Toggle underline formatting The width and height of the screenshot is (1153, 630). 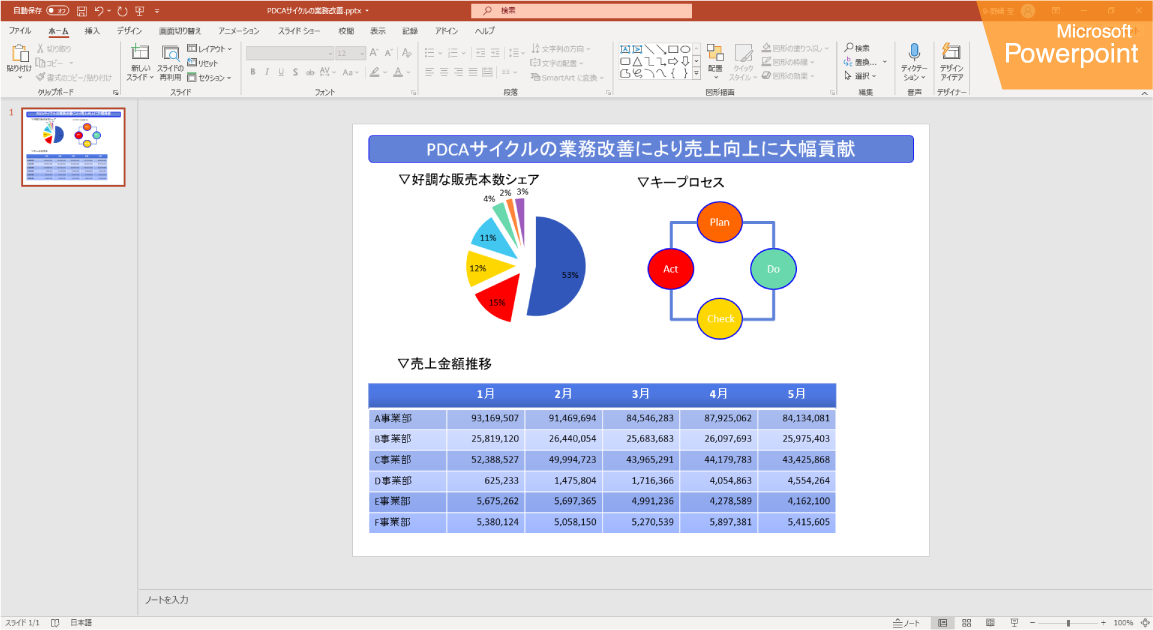283,72
